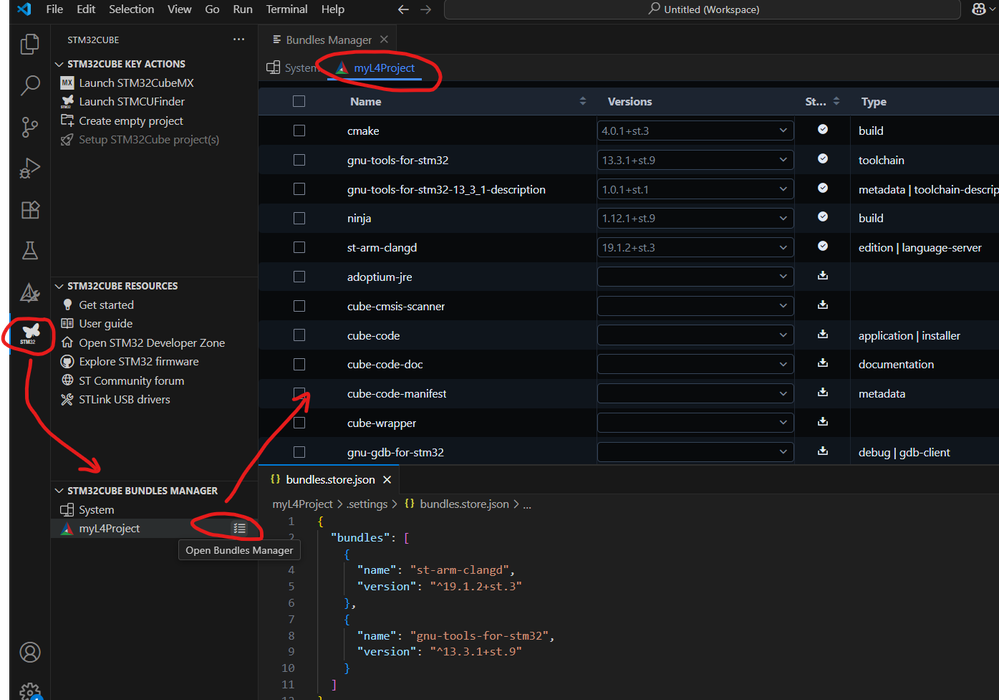
Task: Open cmake version dropdown 4.0.1+st.3
Action: pyautogui.click(x=695, y=131)
